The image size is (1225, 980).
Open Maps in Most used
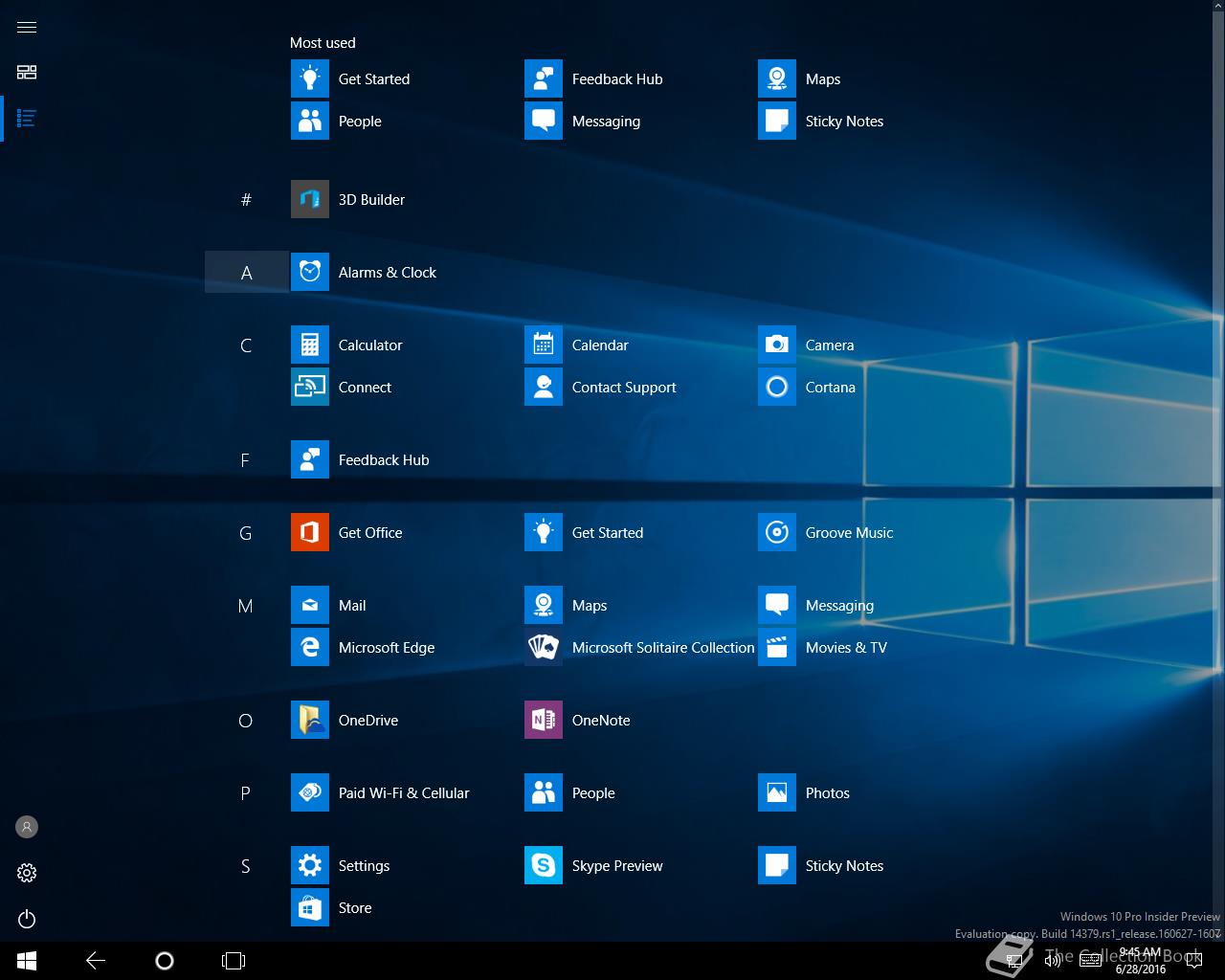pos(776,78)
